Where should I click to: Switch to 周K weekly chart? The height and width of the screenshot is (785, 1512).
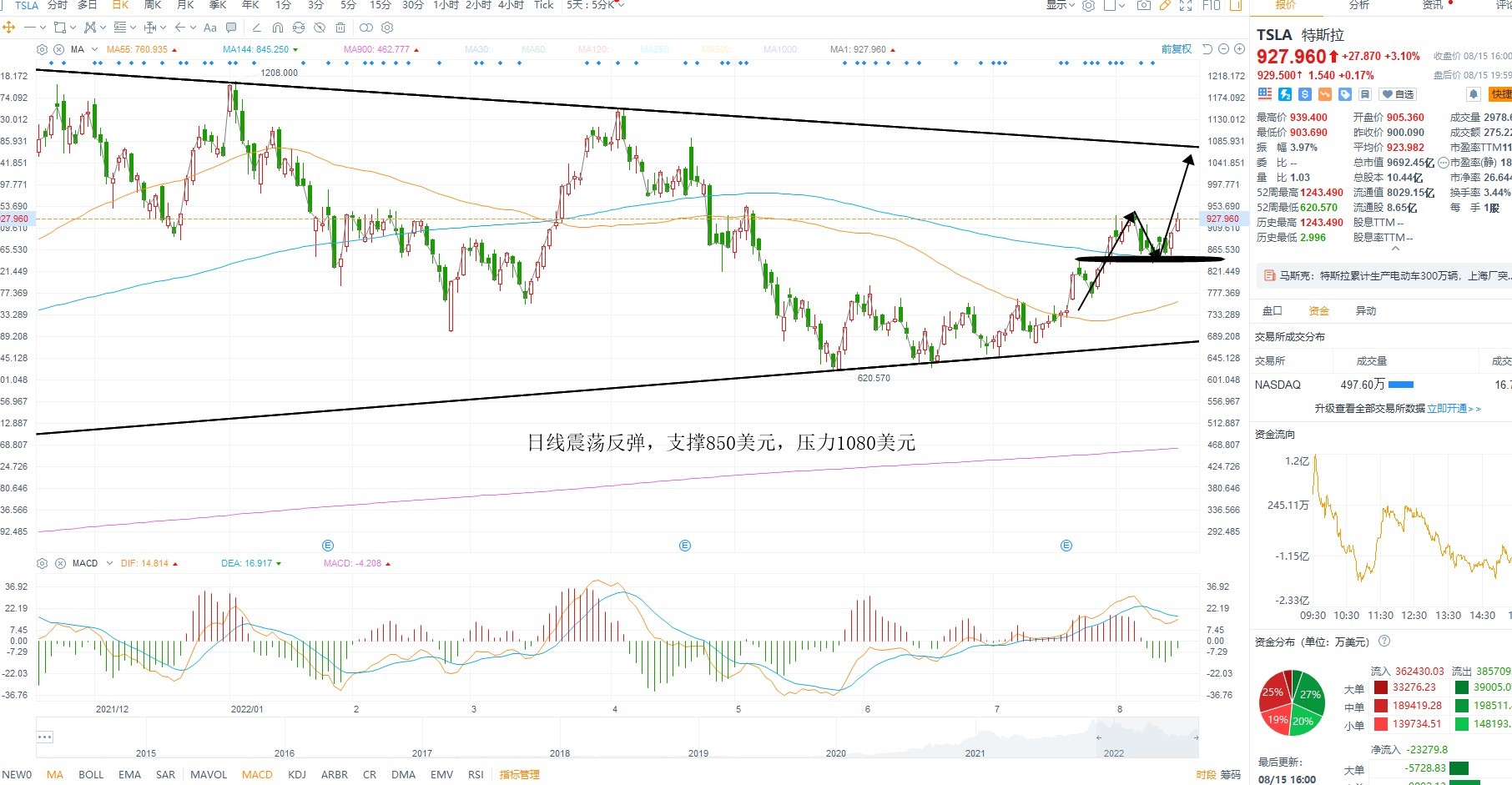[x=152, y=5]
